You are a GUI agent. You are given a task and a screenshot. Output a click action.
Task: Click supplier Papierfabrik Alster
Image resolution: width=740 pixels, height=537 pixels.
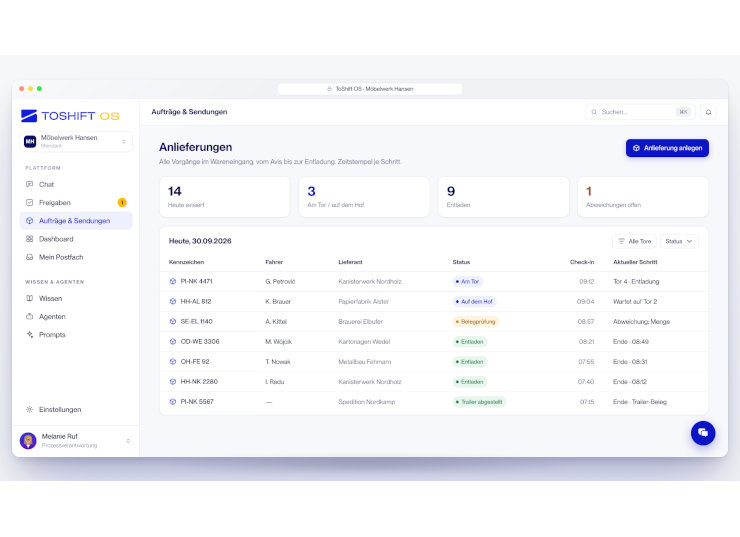pos(363,301)
